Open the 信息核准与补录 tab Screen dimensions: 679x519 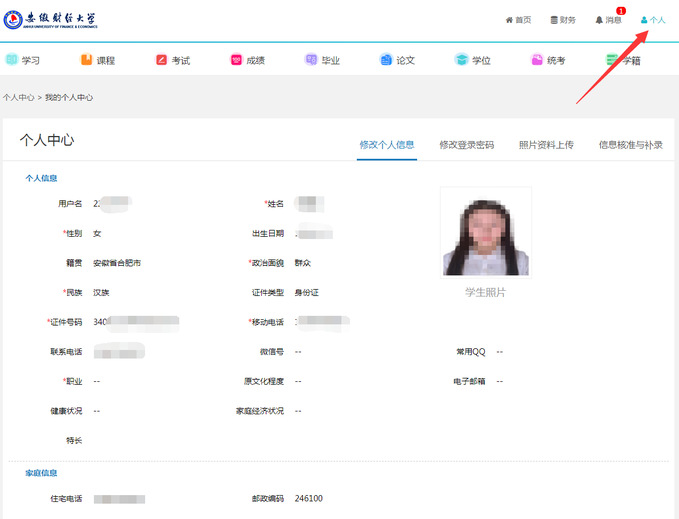coord(630,145)
